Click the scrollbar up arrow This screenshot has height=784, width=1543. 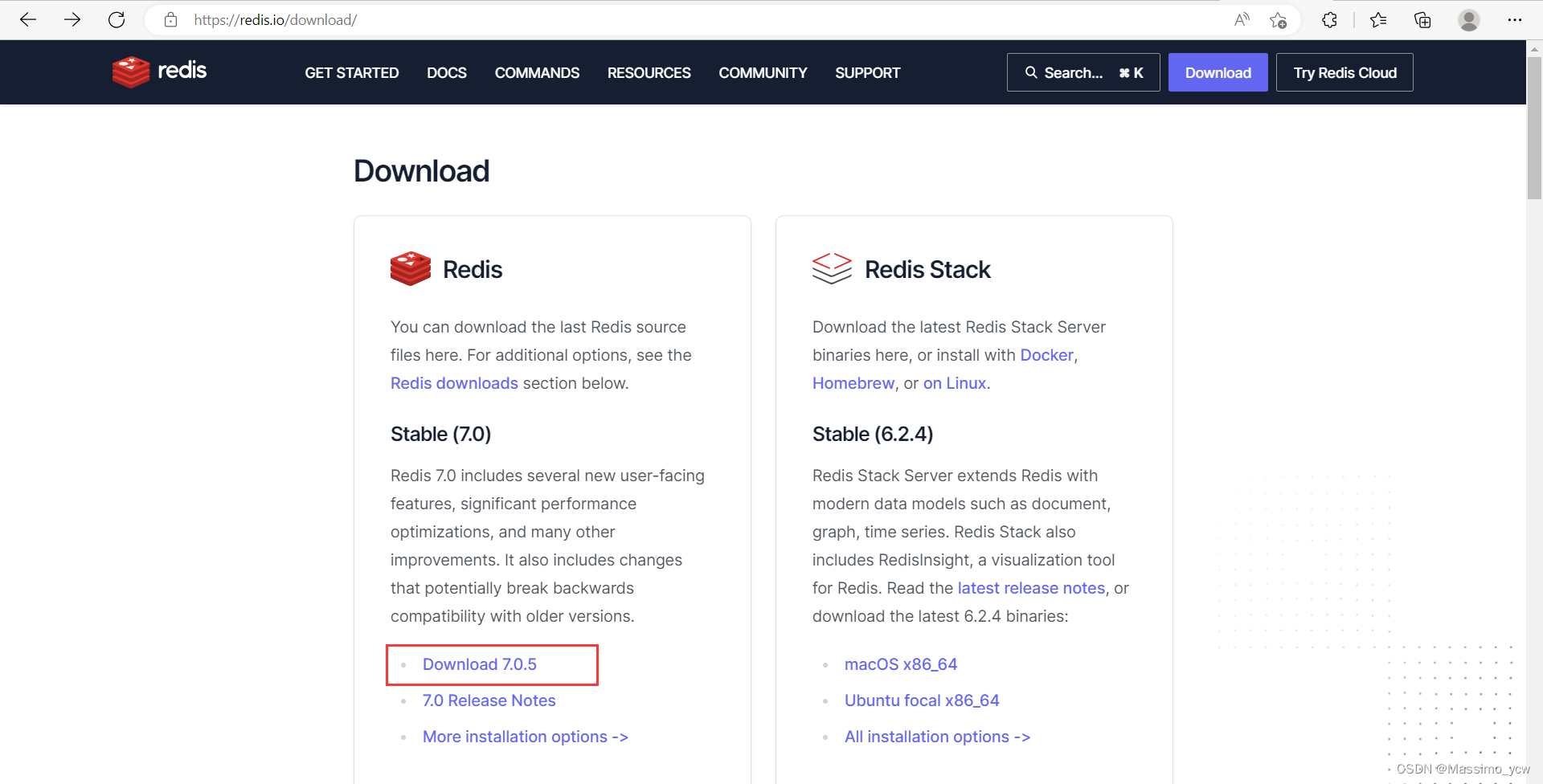point(1534,48)
